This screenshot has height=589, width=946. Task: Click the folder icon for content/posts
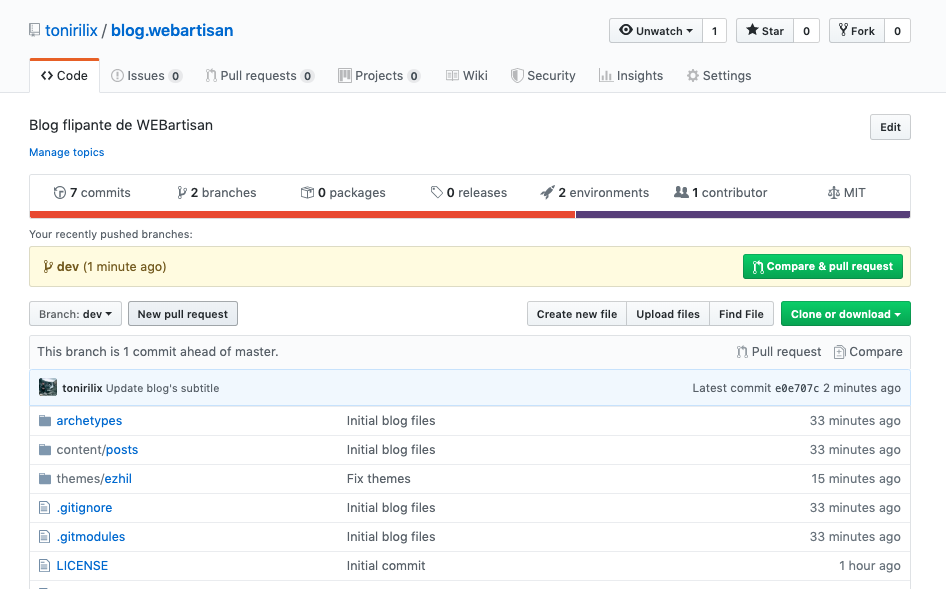tap(45, 450)
